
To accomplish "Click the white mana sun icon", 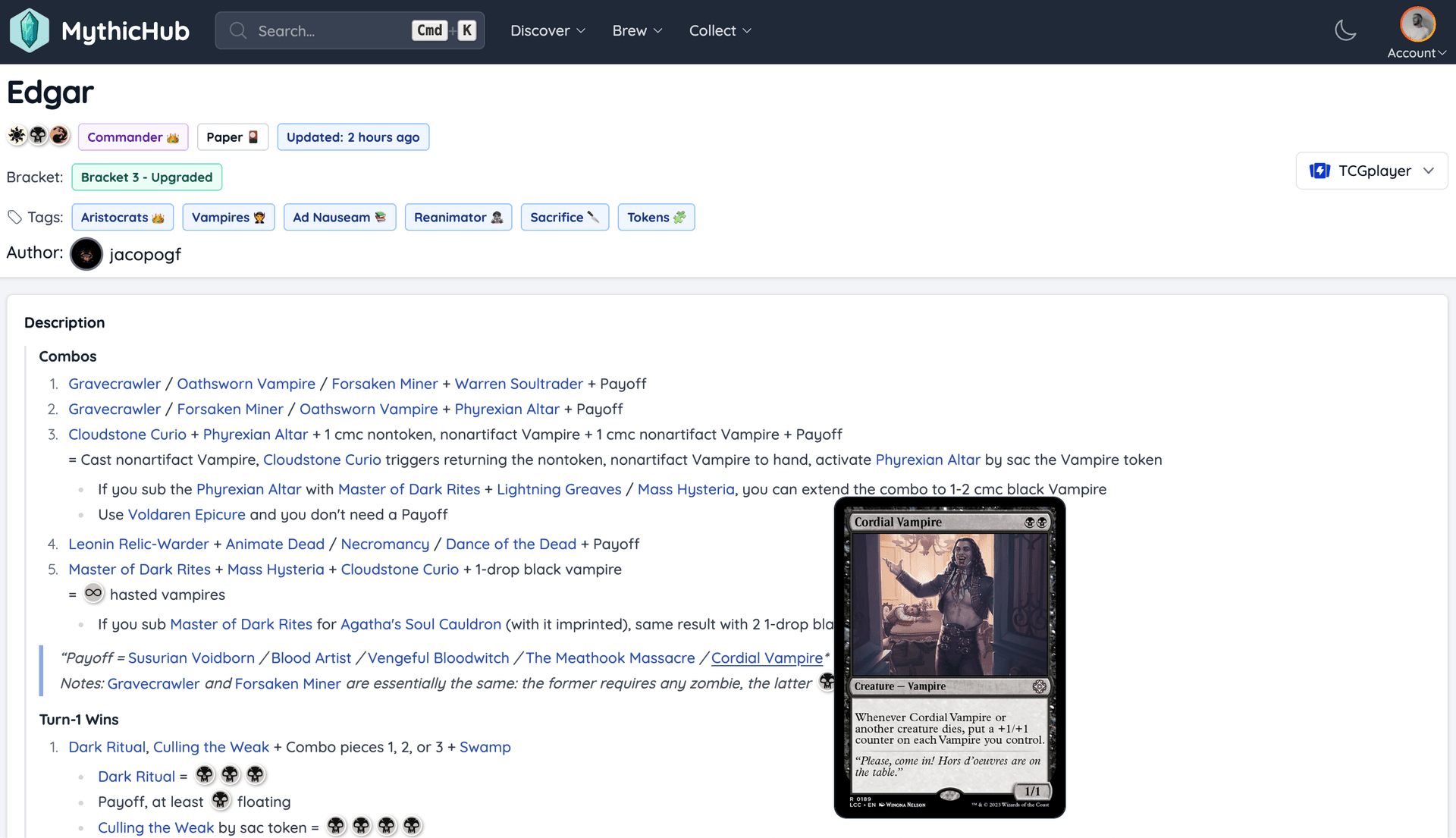I will (x=17, y=136).
